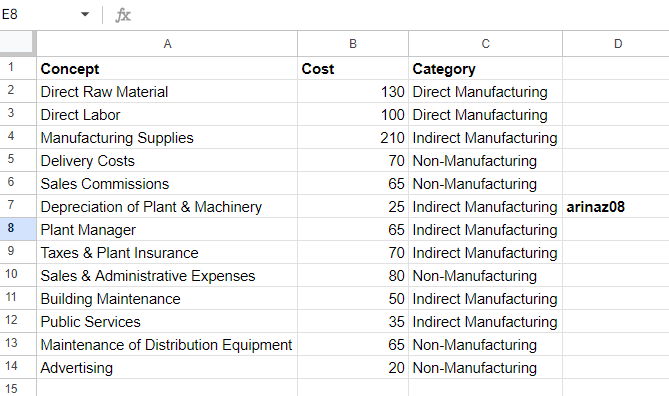The height and width of the screenshot is (396, 669).
Task: Select column B header
Action: pyautogui.click(x=353, y=44)
